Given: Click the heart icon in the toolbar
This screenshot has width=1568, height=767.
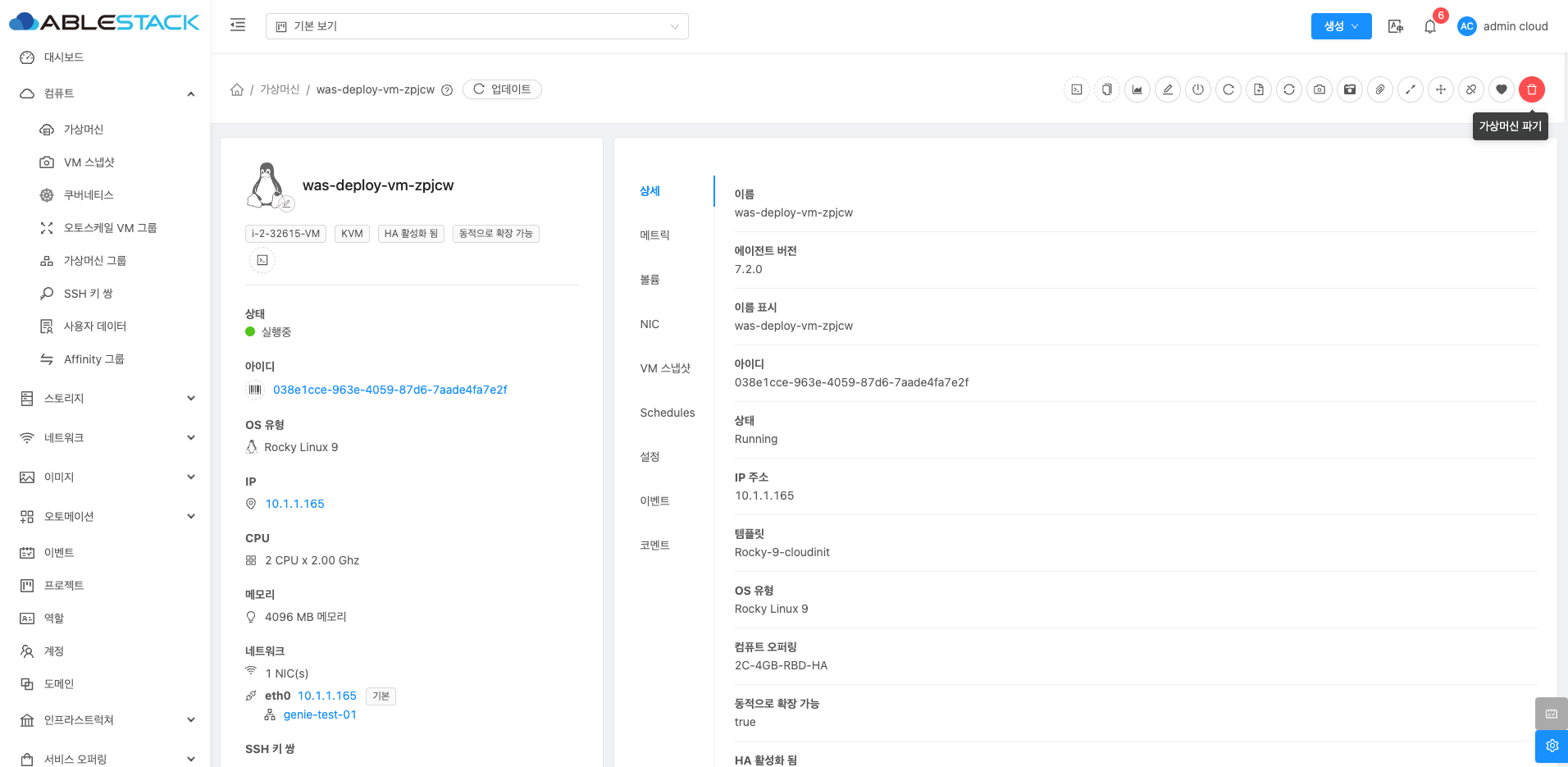Looking at the screenshot, I should pos(1501,89).
